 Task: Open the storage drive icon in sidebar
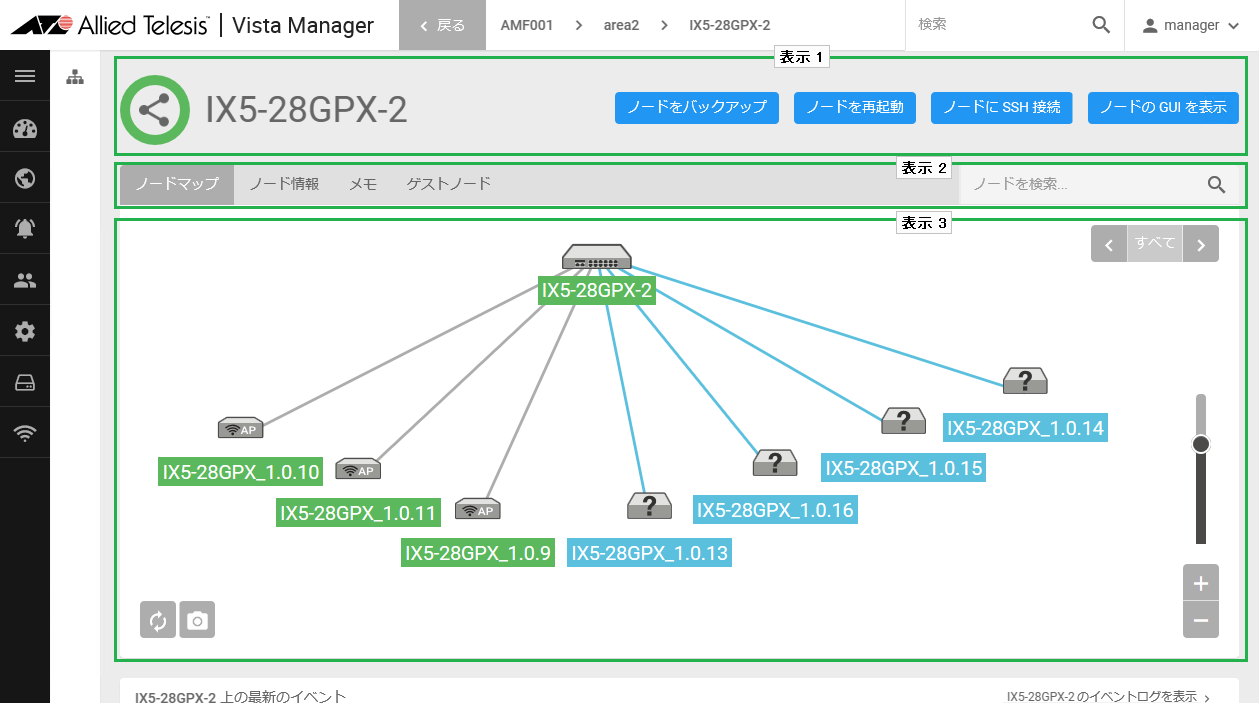coord(25,382)
